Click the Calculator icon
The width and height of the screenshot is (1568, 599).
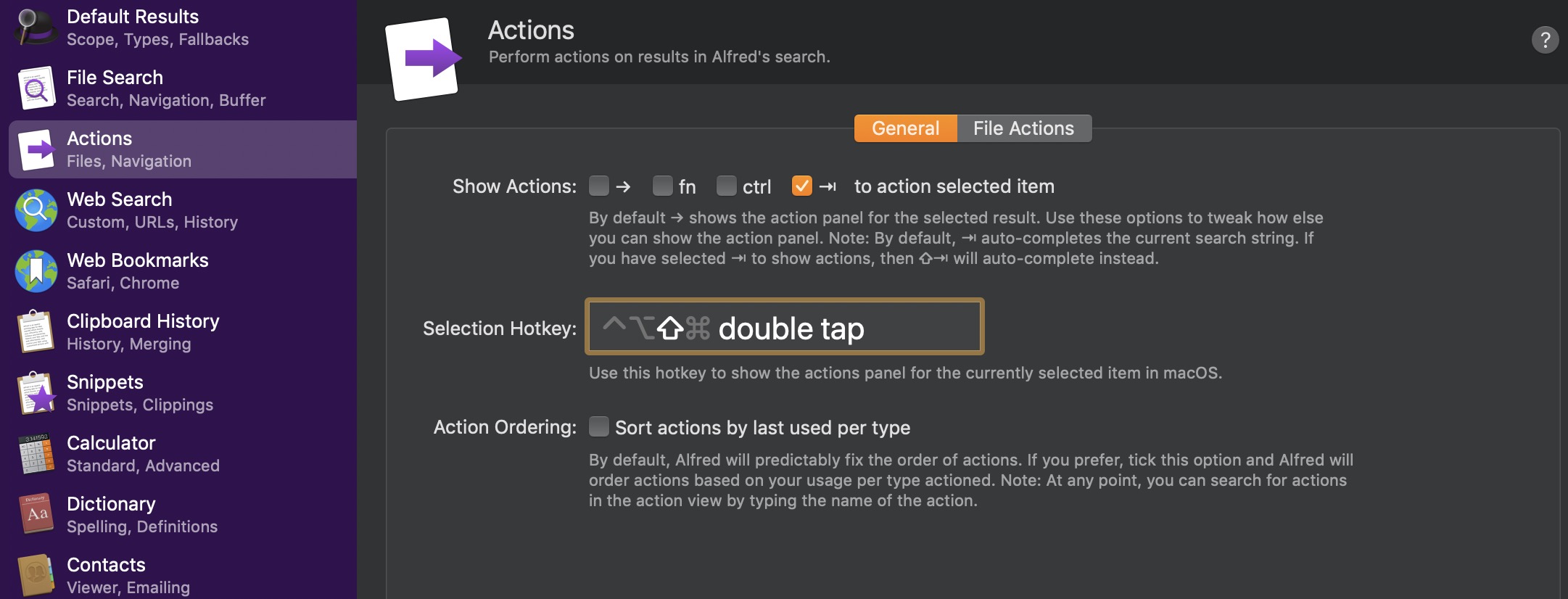36,454
